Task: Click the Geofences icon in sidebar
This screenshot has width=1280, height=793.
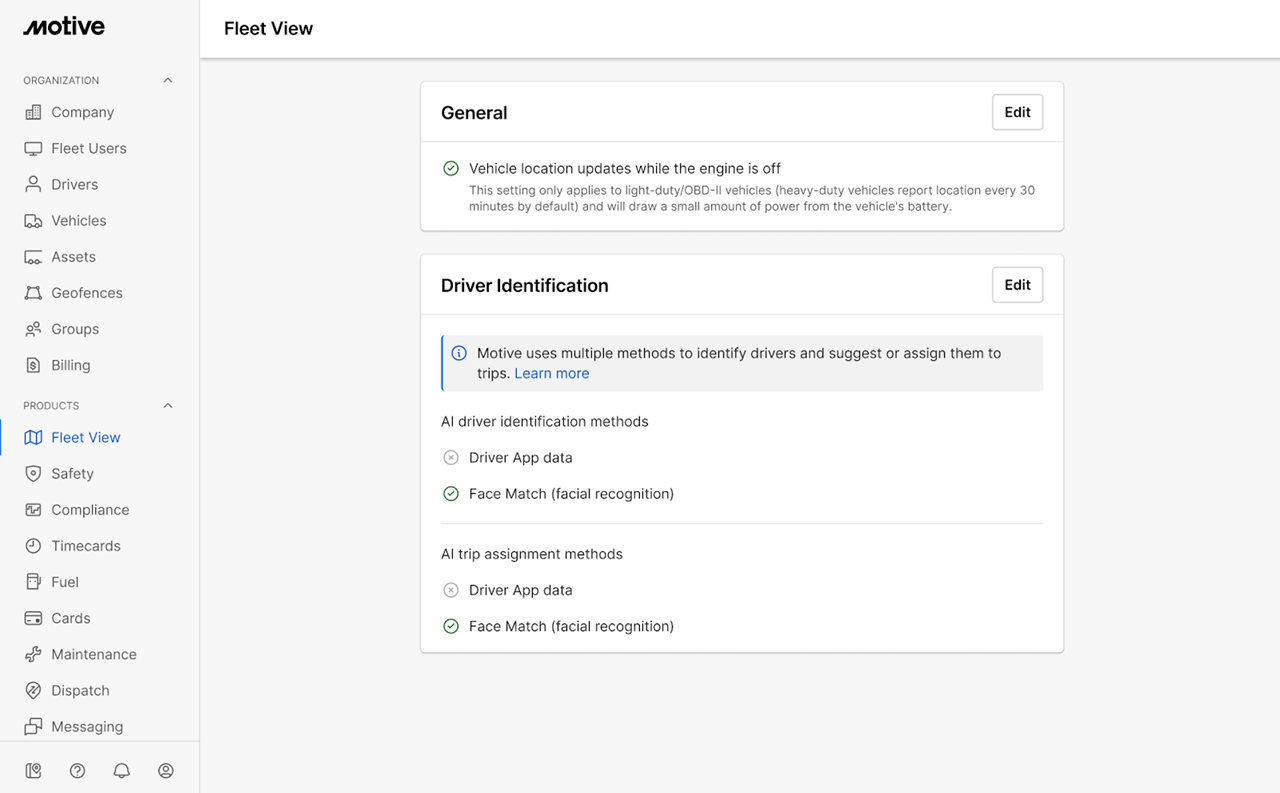Action: [x=33, y=293]
